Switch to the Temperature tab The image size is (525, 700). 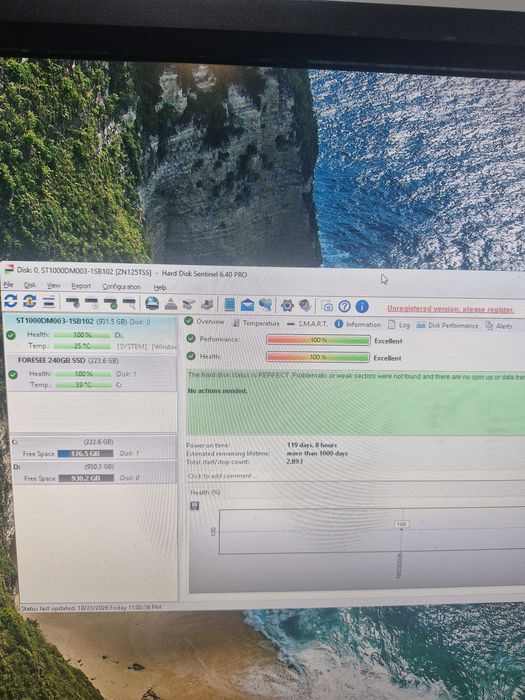[x=256, y=323]
